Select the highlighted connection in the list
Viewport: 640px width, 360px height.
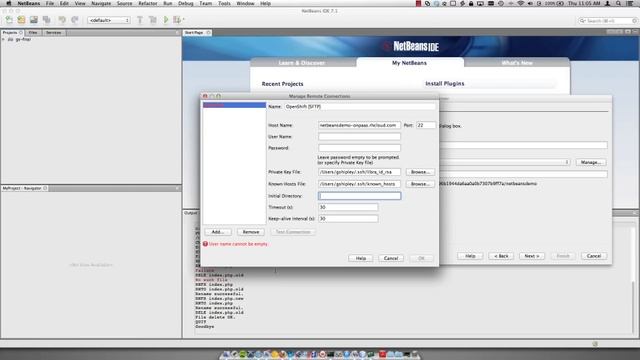(x=234, y=105)
